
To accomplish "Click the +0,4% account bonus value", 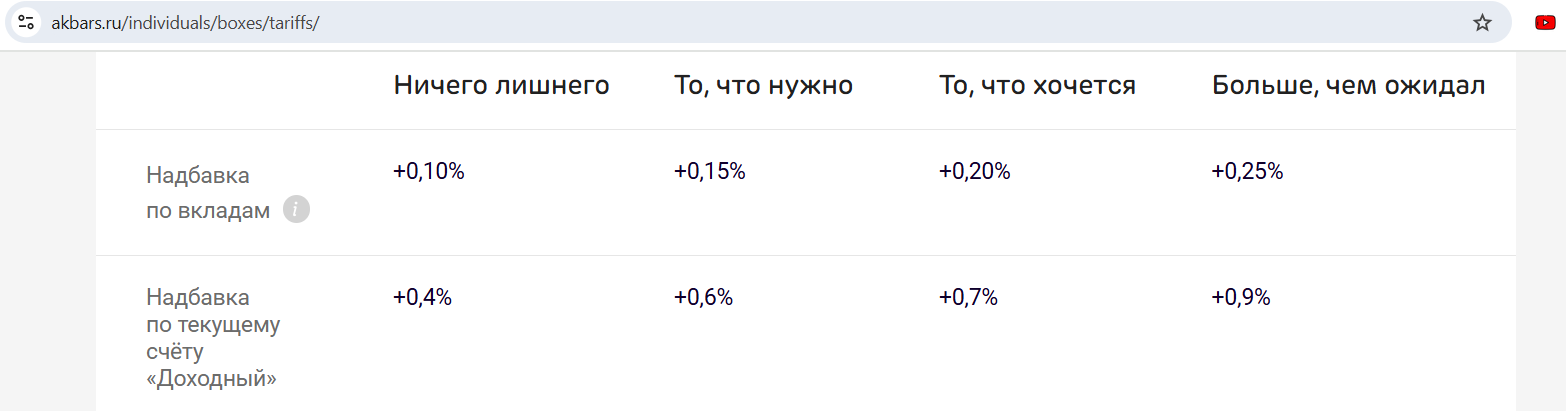I will (x=423, y=297).
